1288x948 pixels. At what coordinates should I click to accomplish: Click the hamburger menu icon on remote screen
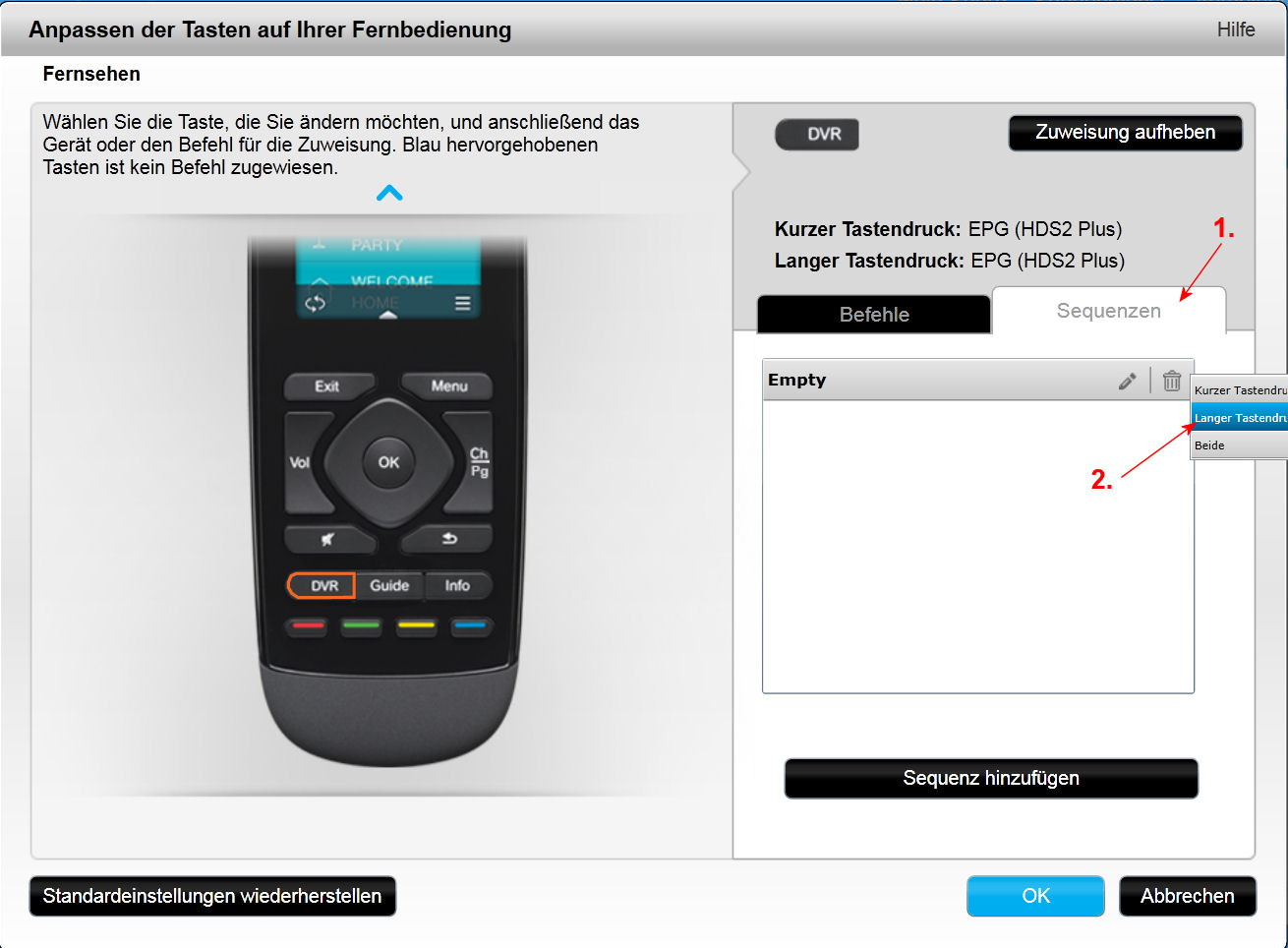(462, 303)
